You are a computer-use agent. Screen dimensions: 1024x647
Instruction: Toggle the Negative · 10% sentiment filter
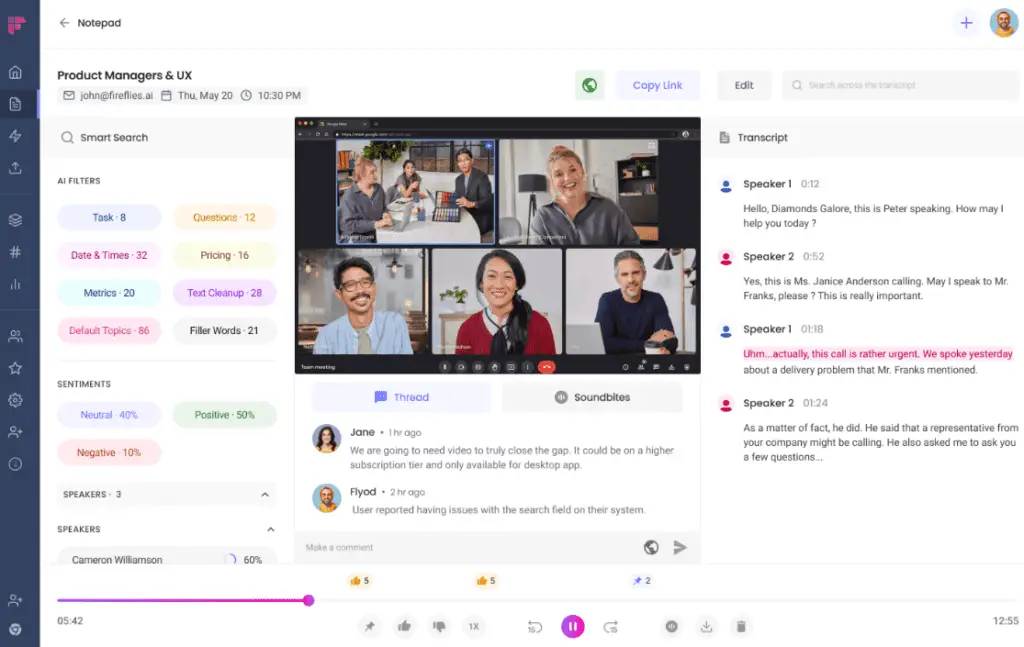coord(109,452)
